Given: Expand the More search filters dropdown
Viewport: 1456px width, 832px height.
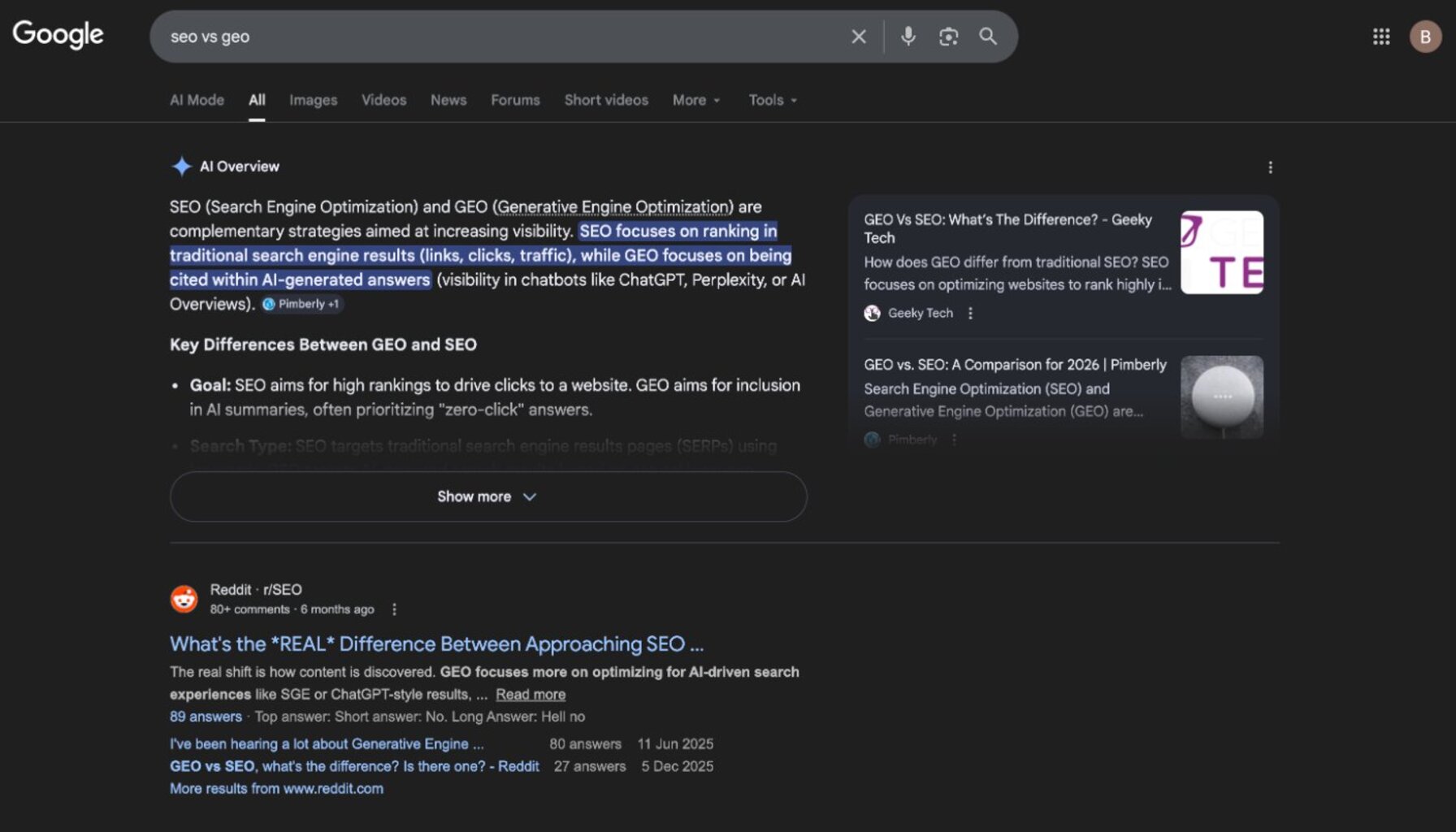Looking at the screenshot, I should pyautogui.click(x=696, y=100).
